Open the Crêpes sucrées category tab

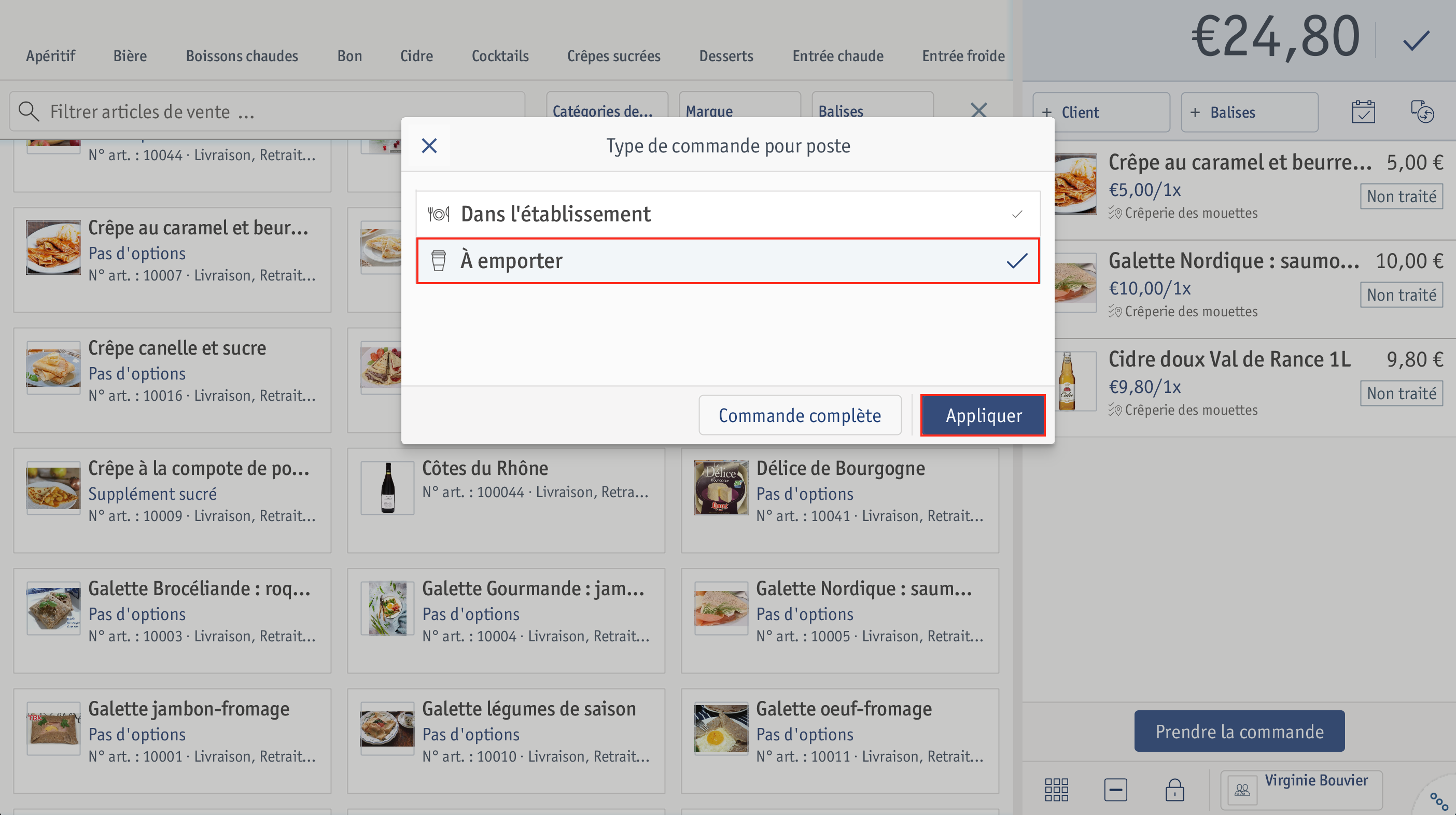pyautogui.click(x=614, y=56)
